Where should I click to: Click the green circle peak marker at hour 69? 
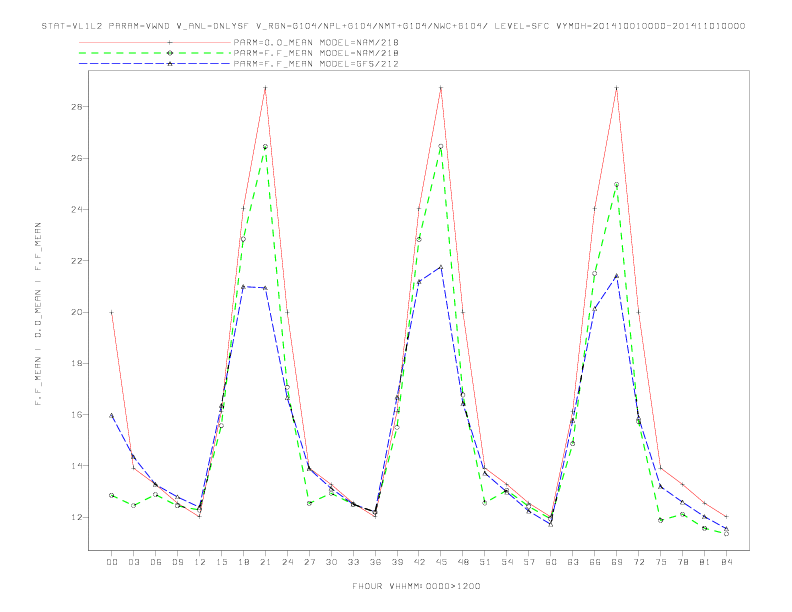pos(617,185)
